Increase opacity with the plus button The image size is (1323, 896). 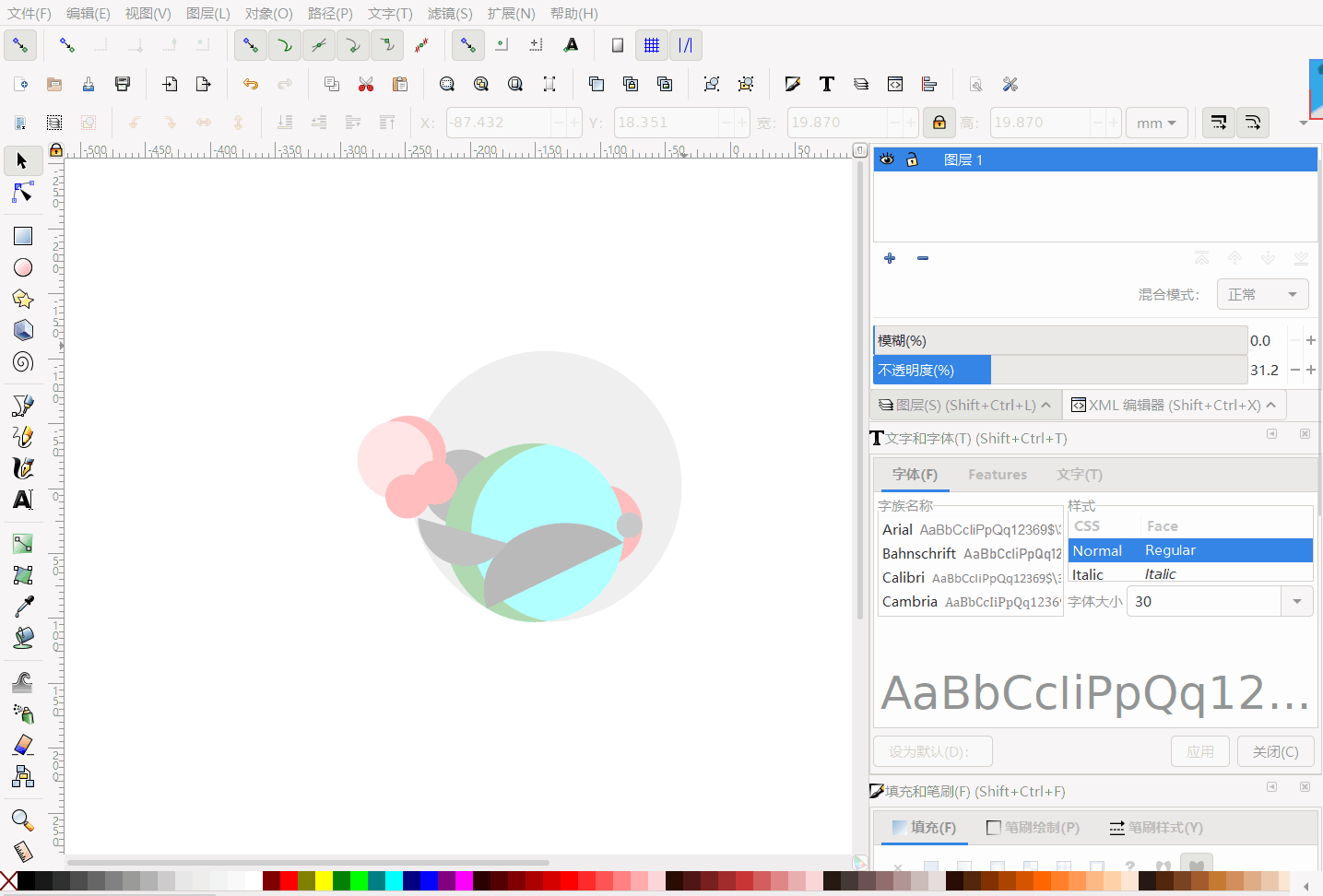(1311, 370)
